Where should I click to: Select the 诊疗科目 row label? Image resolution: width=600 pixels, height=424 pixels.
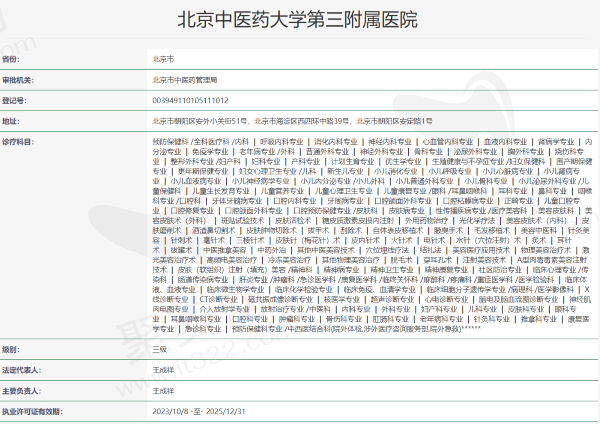pyautogui.click(x=18, y=142)
